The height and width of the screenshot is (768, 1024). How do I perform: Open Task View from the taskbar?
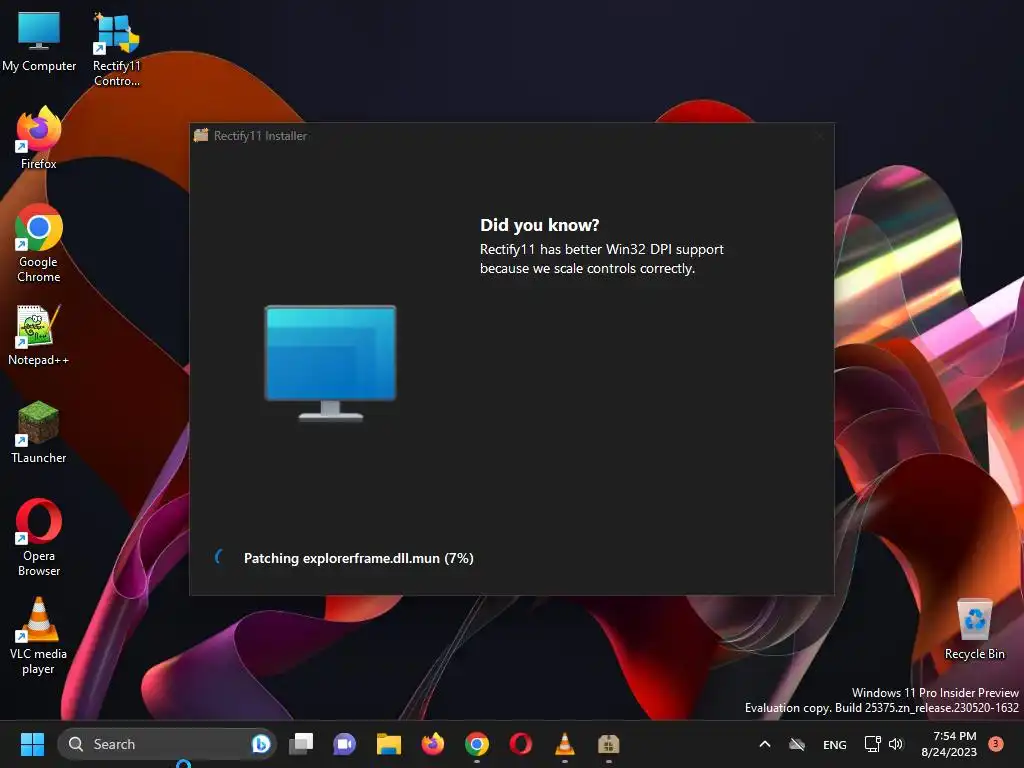(x=301, y=744)
